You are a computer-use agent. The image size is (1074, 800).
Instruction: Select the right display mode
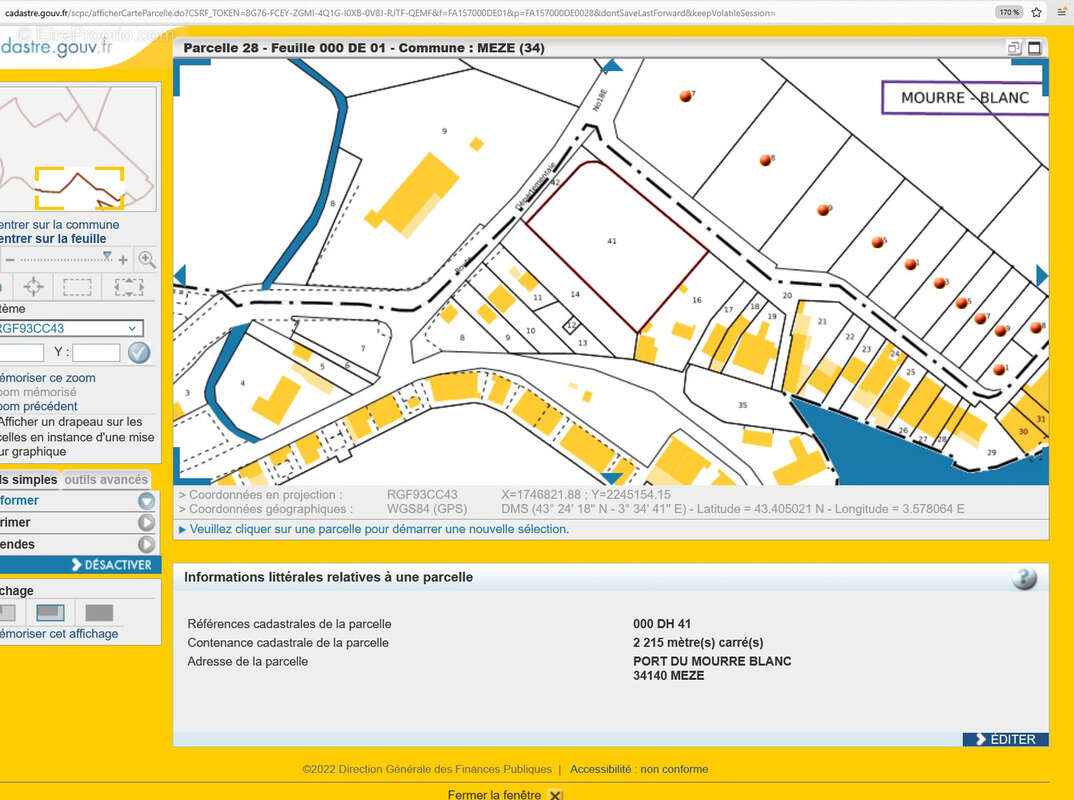[x=99, y=613]
